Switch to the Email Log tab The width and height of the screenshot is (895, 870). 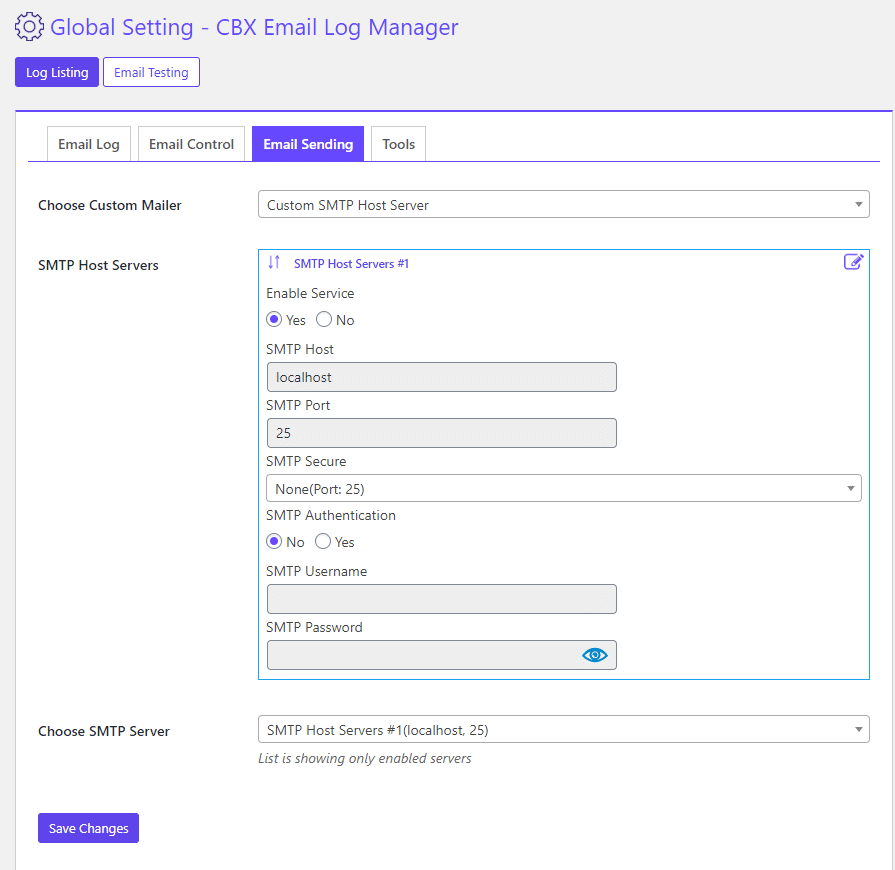tap(89, 144)
